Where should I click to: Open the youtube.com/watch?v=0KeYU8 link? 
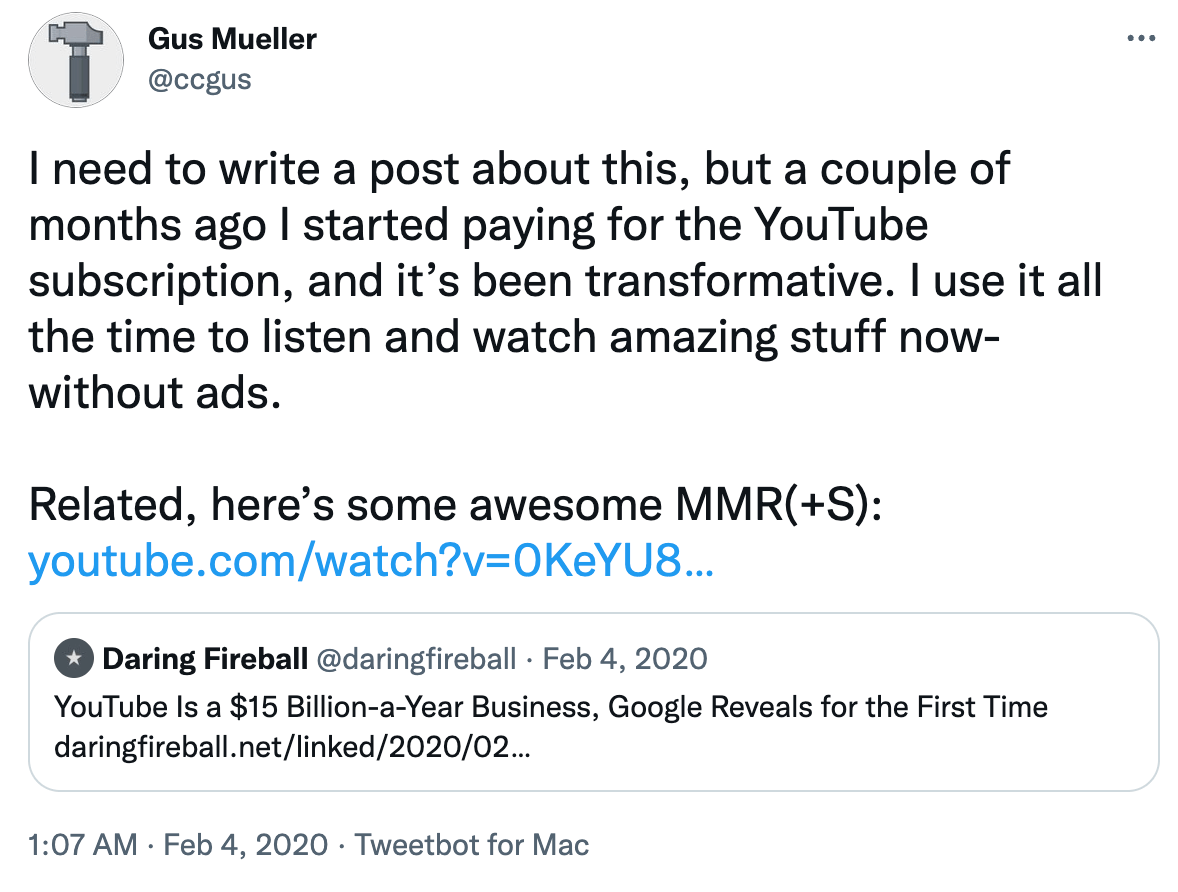tap(370, 561)
